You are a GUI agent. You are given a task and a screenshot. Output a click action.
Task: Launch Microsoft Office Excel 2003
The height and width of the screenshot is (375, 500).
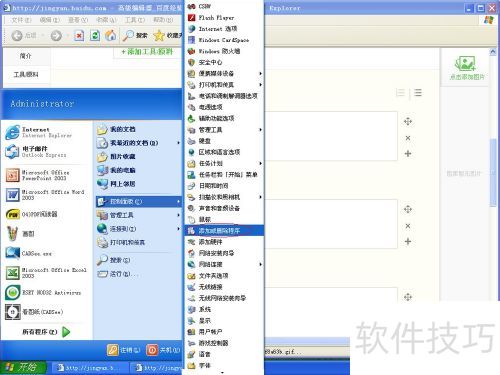pos(47,273)
